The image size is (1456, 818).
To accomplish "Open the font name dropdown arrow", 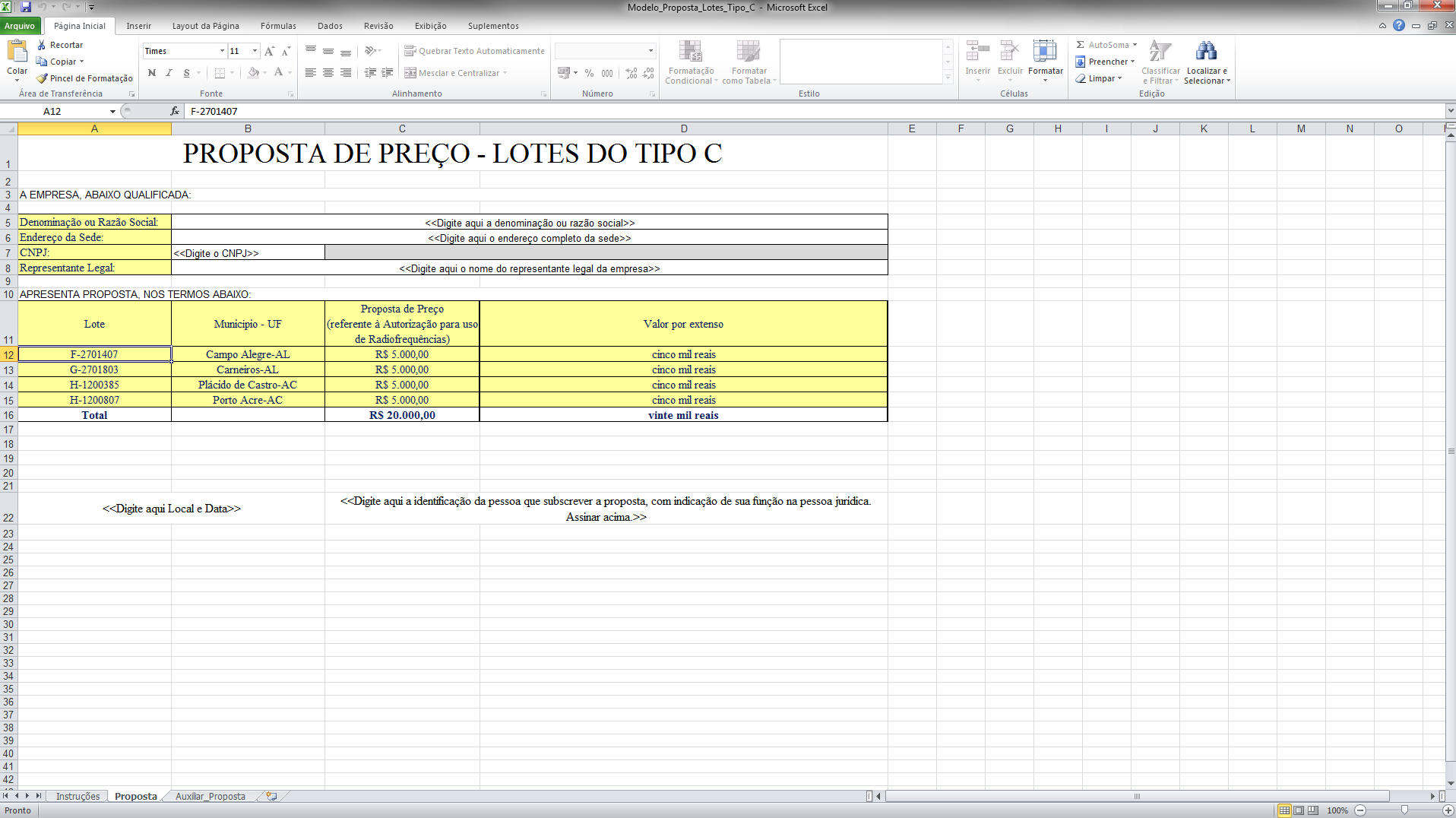I will coord(222,51).
